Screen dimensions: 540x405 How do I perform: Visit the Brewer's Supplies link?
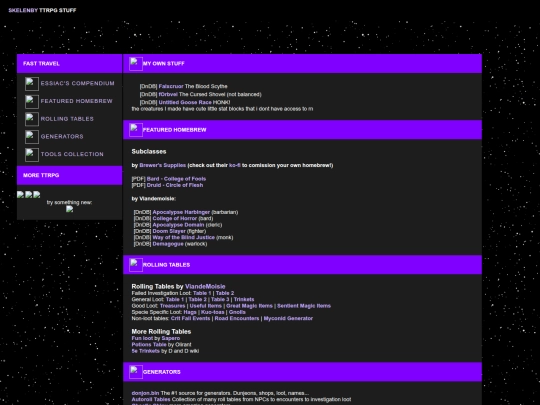point(163,165)
